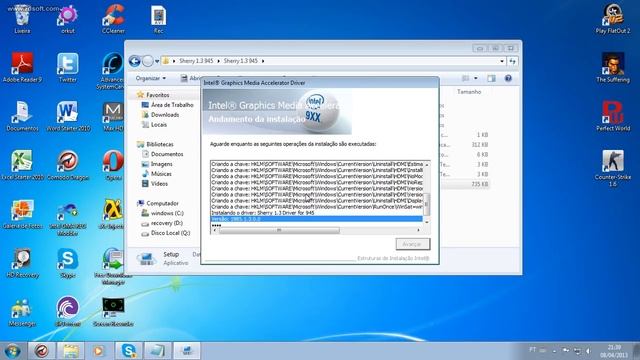This screenshot has width=640, height=360.
Task: Open Vídeos library in the sidebar
Action: coord(159,184)
